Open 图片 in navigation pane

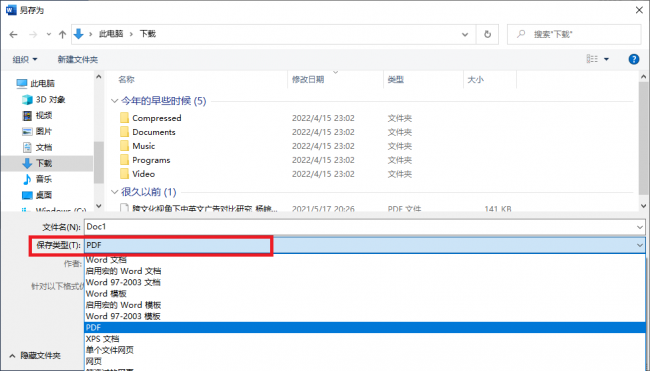(37, 131)
